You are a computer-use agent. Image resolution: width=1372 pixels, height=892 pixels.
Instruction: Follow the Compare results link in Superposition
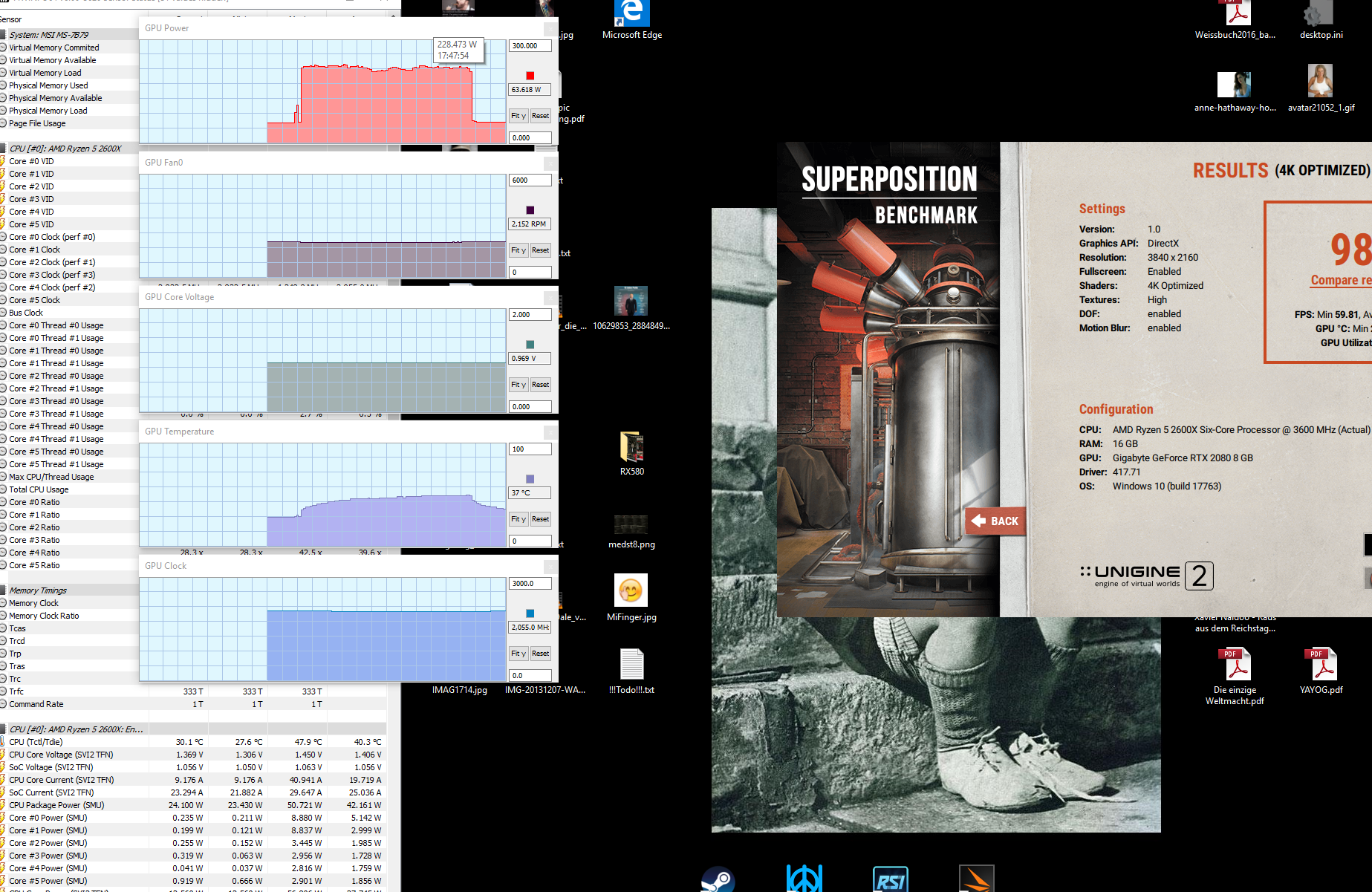[1341, 280]
